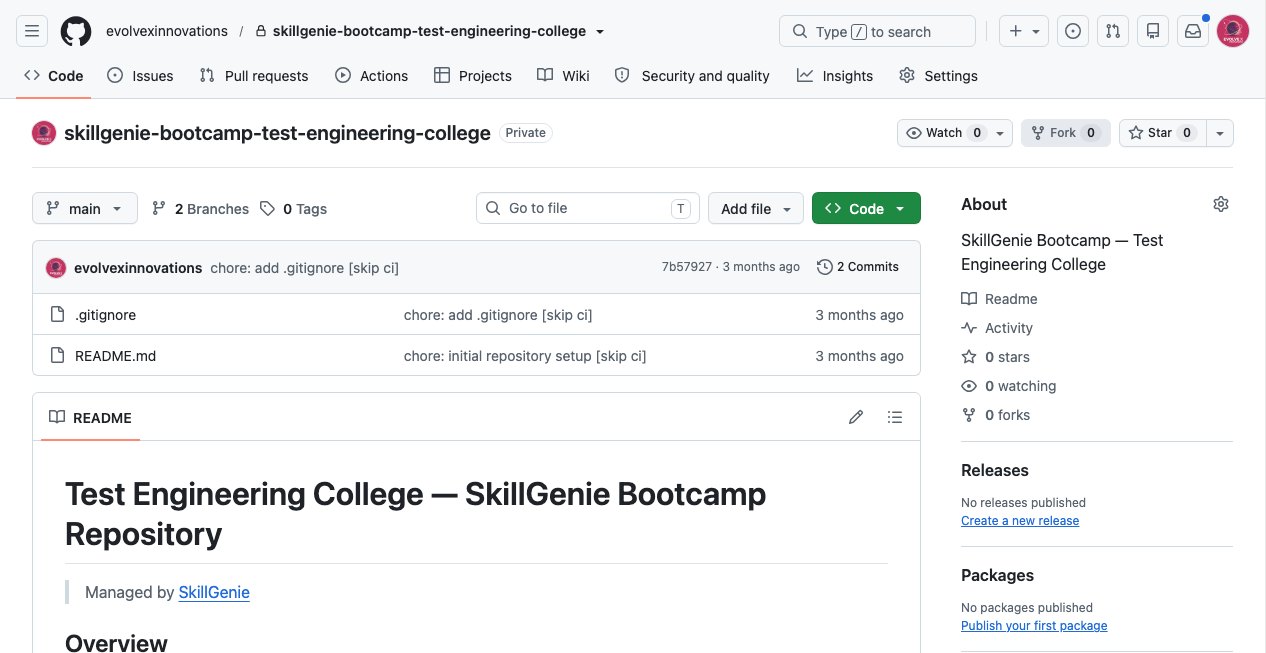Open the Readme link in About sidebar
The height and width of the screenshot is (653, 1266).
pos(1000,299)
